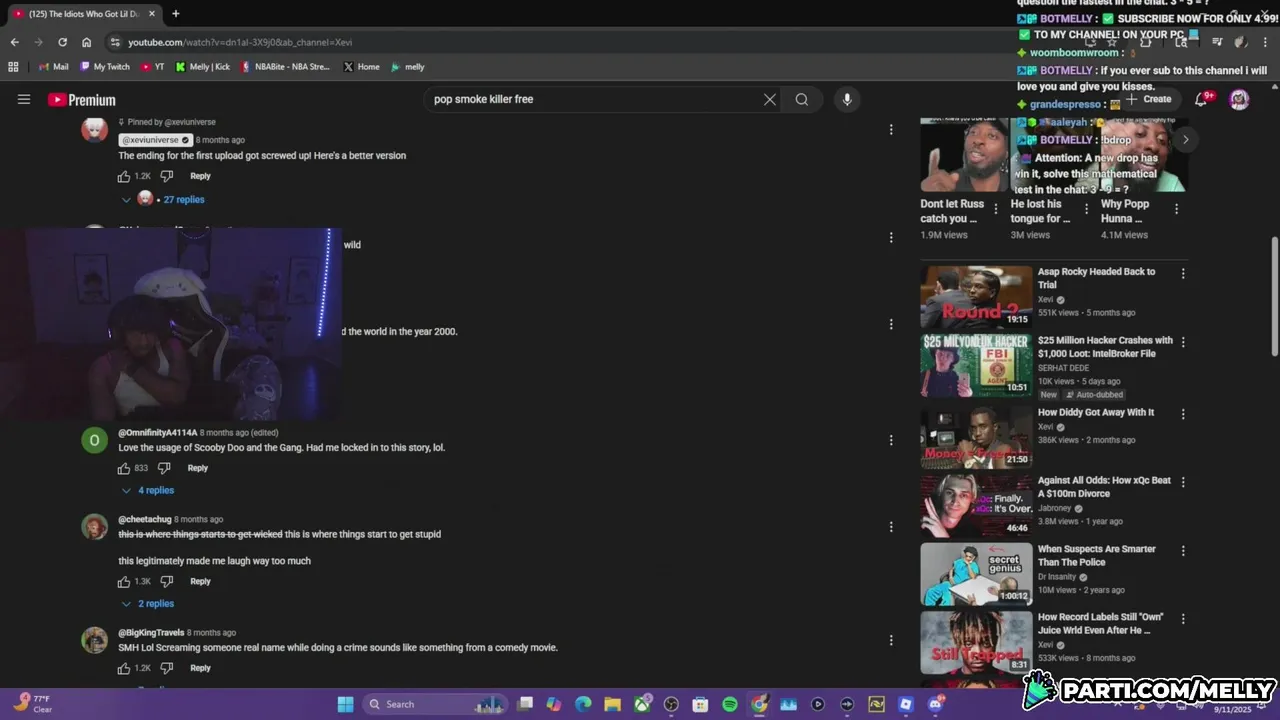Dislike the @cheetachug comment

click(167, 581)
